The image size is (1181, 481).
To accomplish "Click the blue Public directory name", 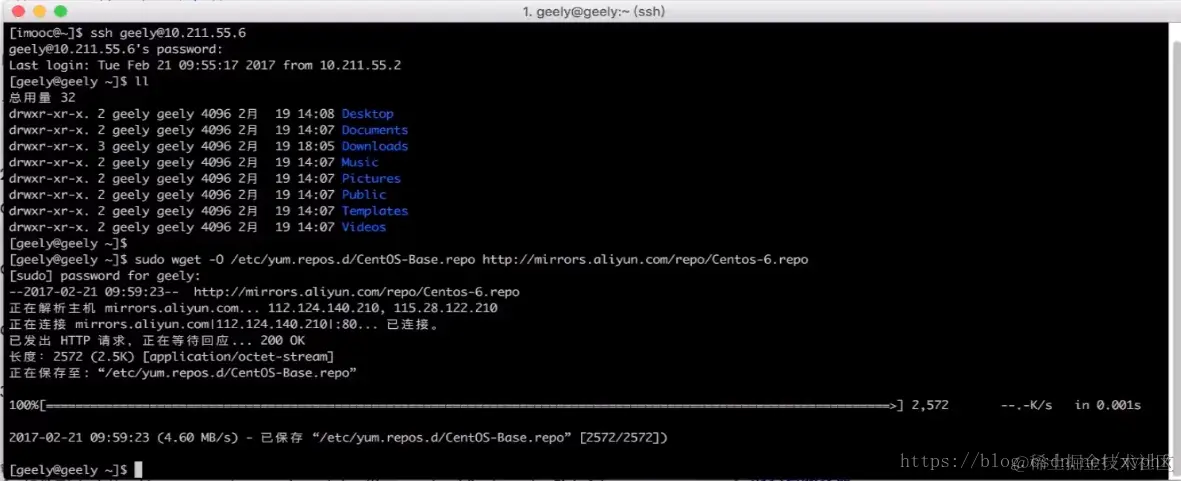I will [364, 195].
